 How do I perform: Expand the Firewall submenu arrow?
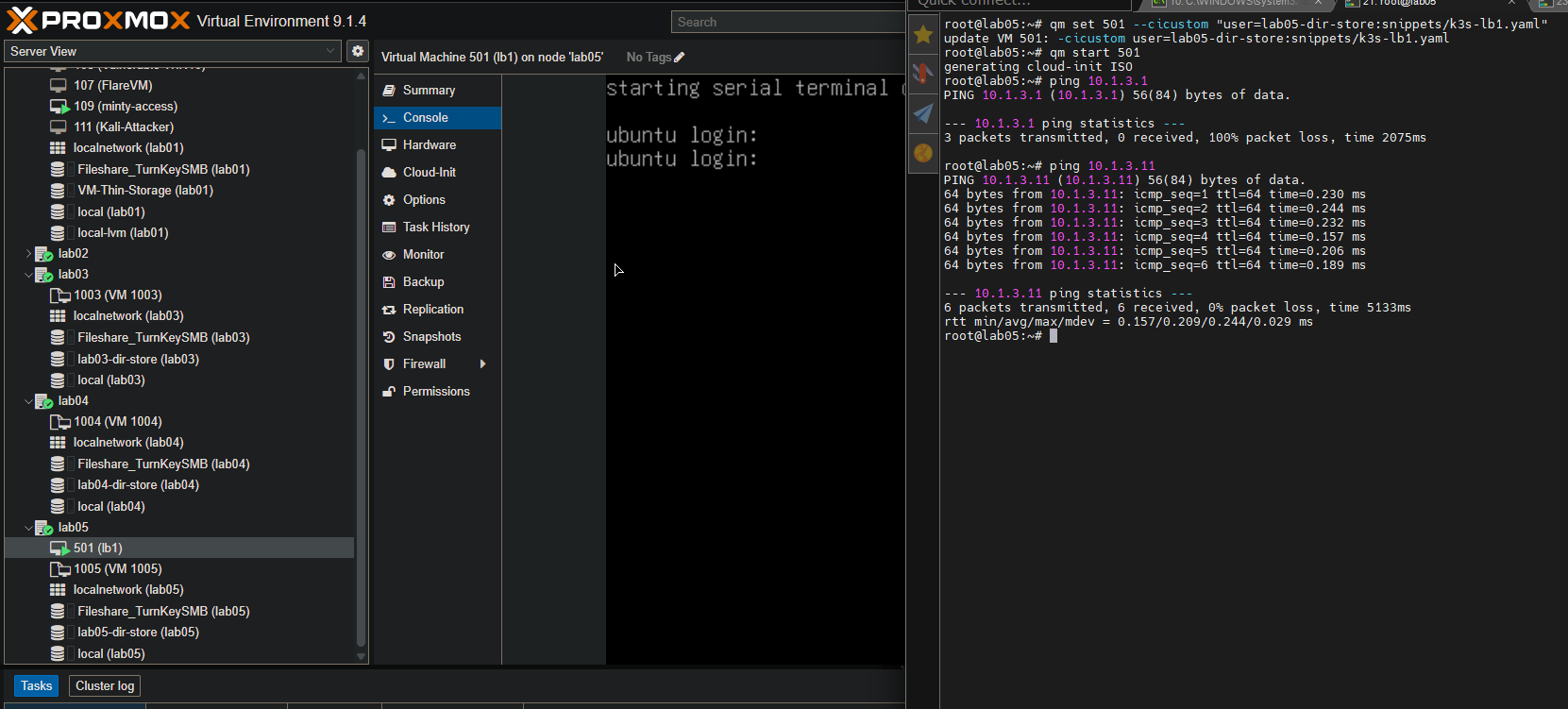tap(483, 363)
